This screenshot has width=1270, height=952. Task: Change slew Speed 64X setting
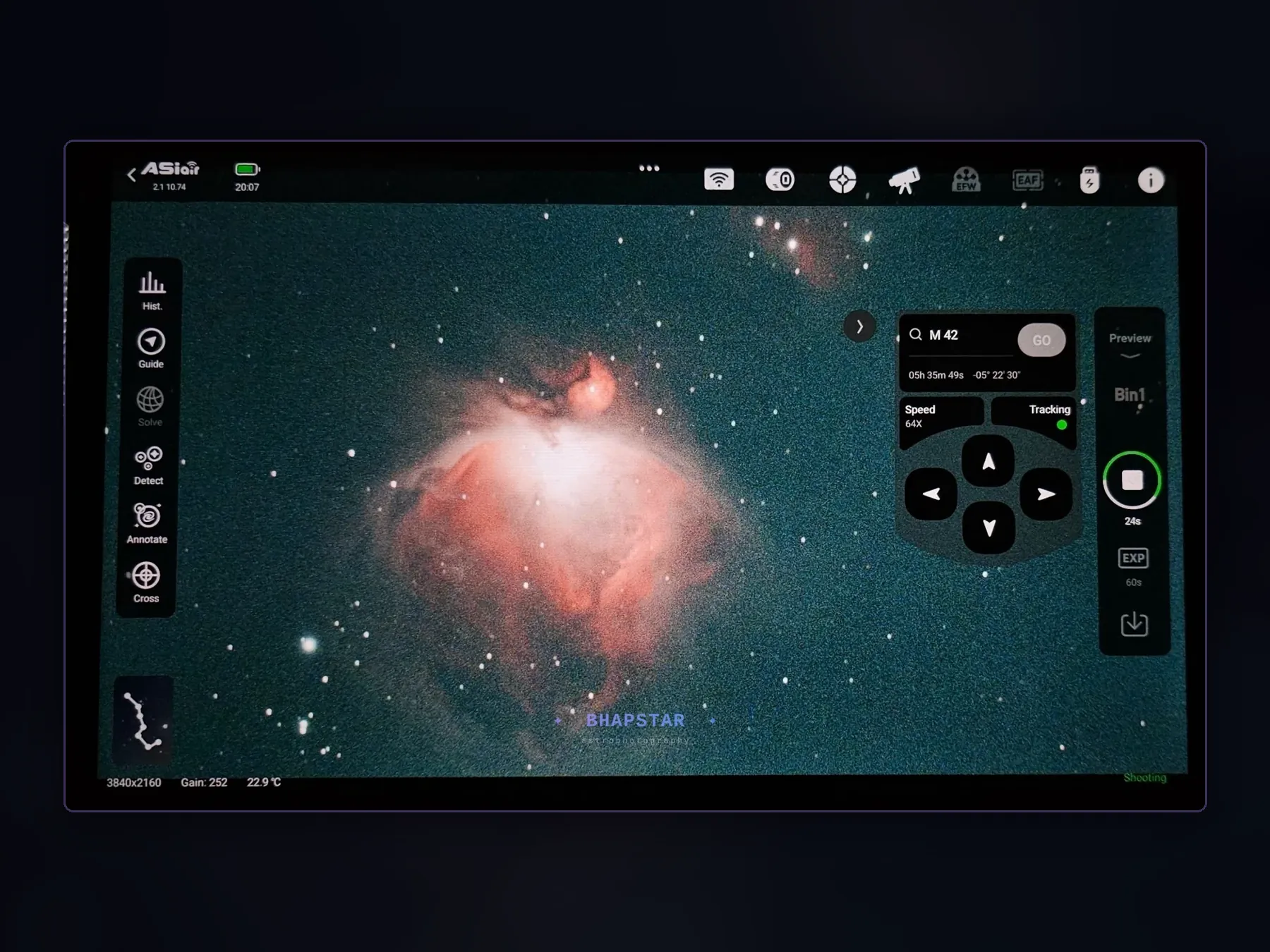(x=940, y=416)
